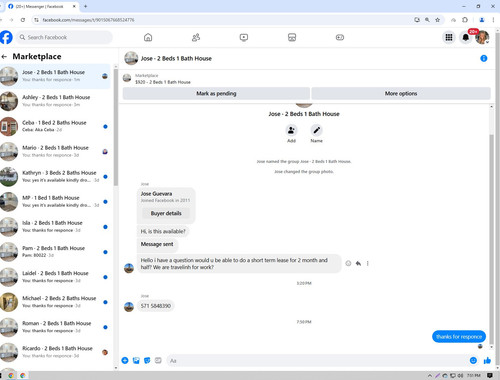
Task: Open Mario - 2 Beds 1 Bath House chat
Action: pyautogui.click(x=55, y=151)
